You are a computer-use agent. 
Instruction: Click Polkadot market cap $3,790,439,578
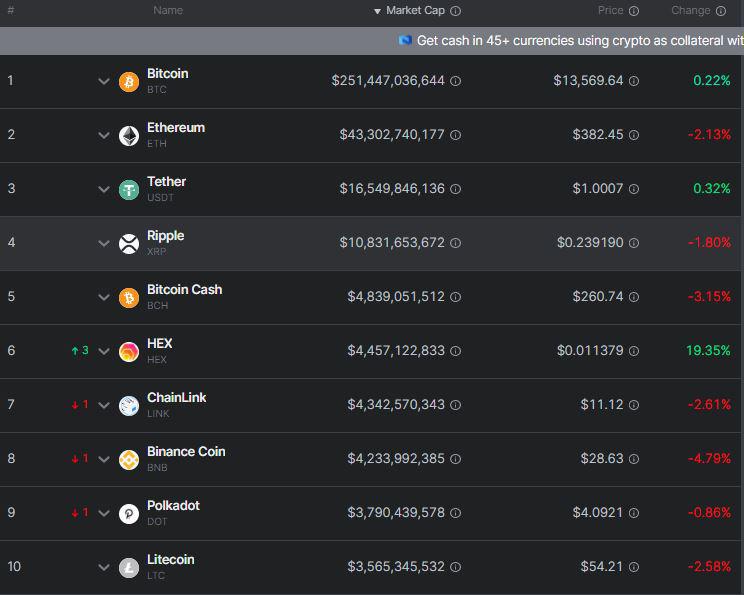(x=396, y=513)
